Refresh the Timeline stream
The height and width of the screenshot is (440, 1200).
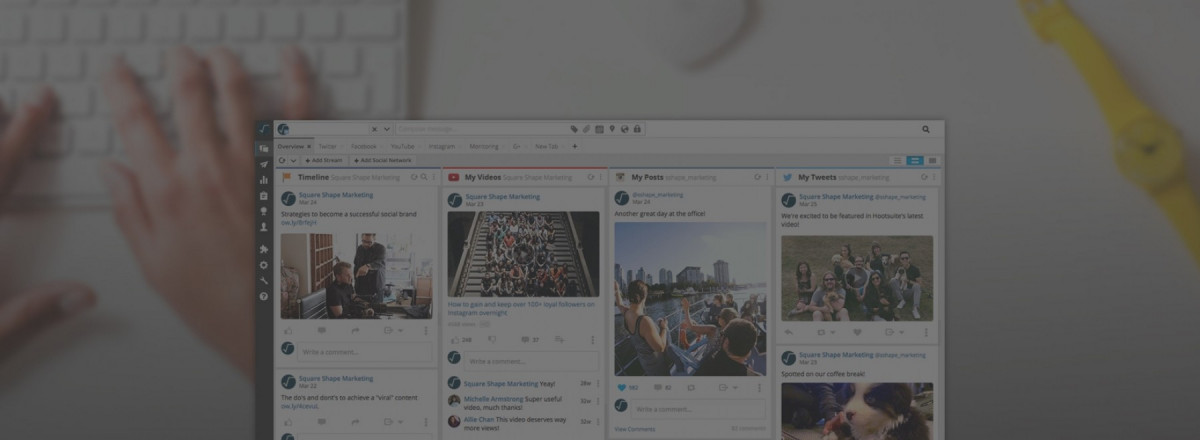(413, 177)
